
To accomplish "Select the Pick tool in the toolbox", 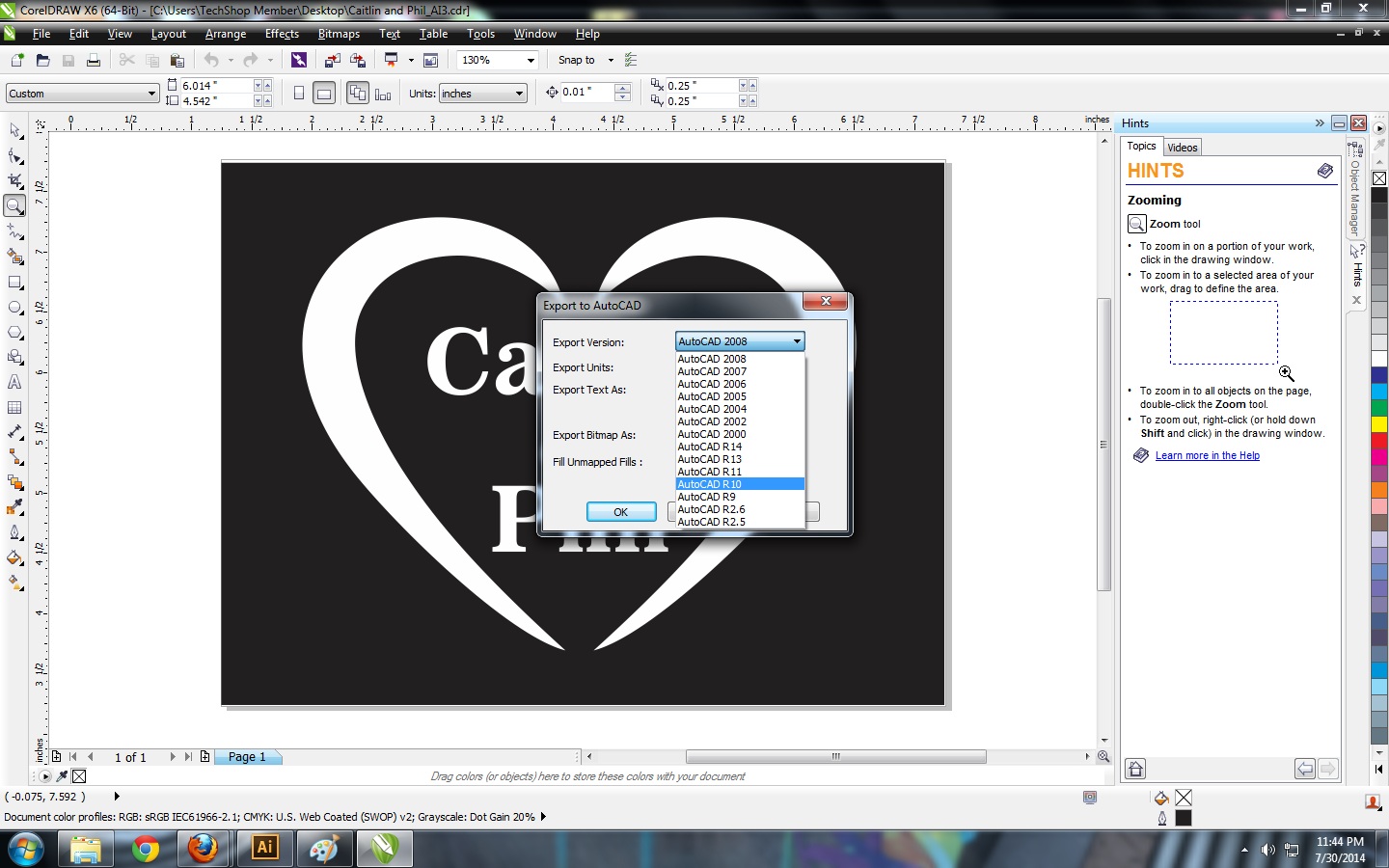I will point(14,130).
